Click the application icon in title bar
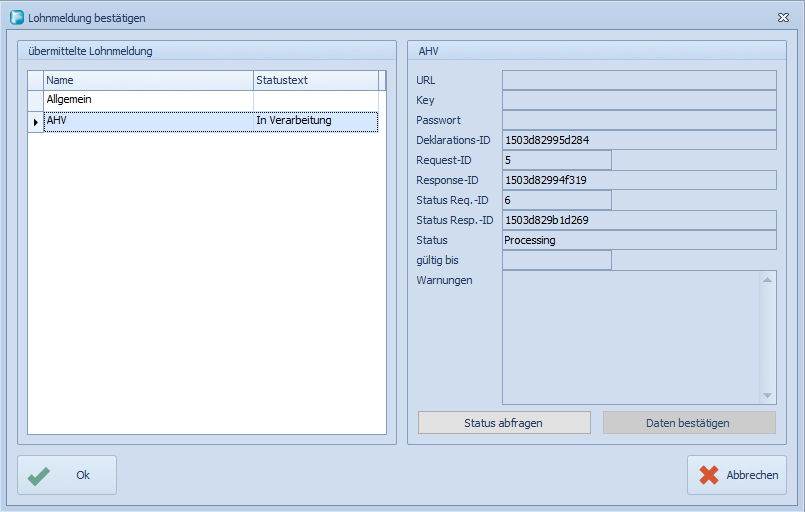Image resolution: width=805 pixels, height=512 pixels. click(x=17, y=17)
